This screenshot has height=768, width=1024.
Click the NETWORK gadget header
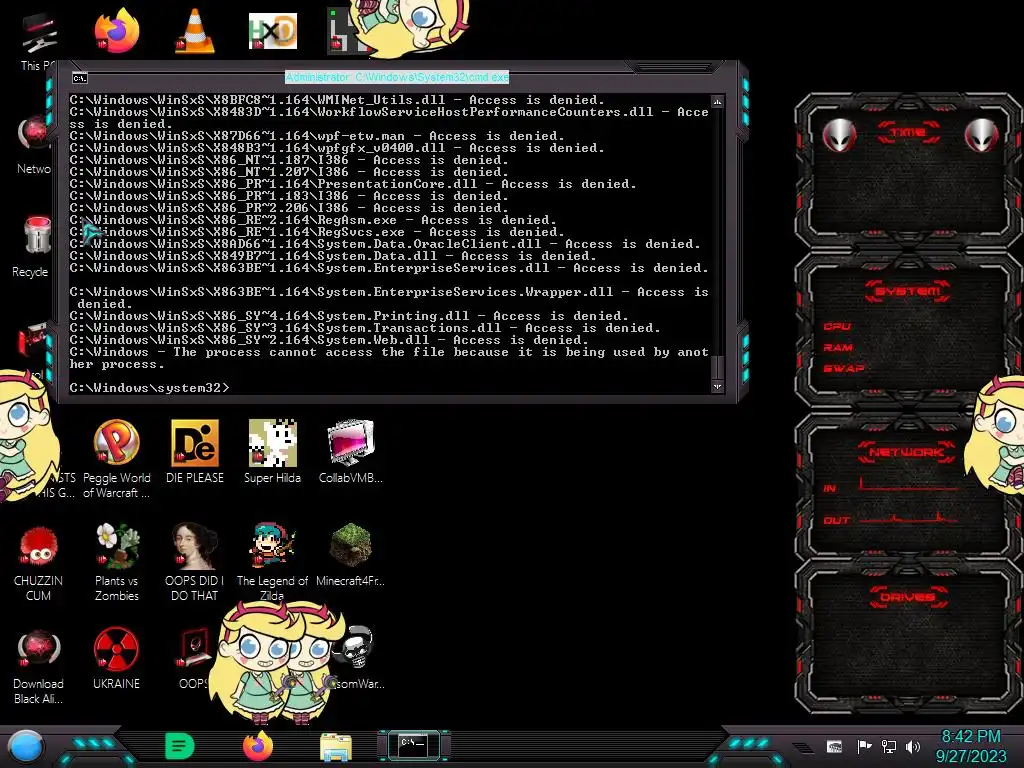pos(906,452)
